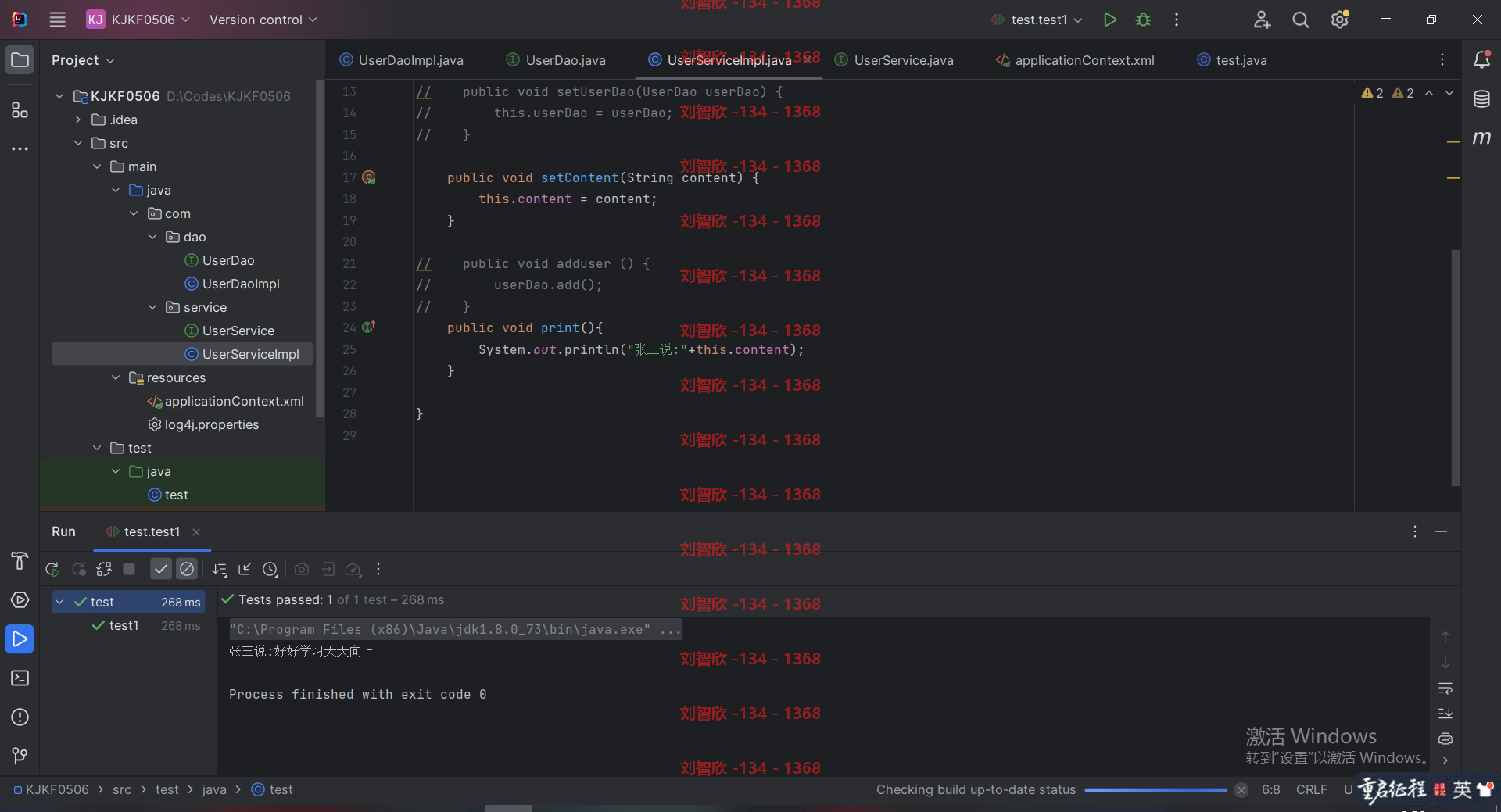Open Problems tool window

(x=20, y=717)
